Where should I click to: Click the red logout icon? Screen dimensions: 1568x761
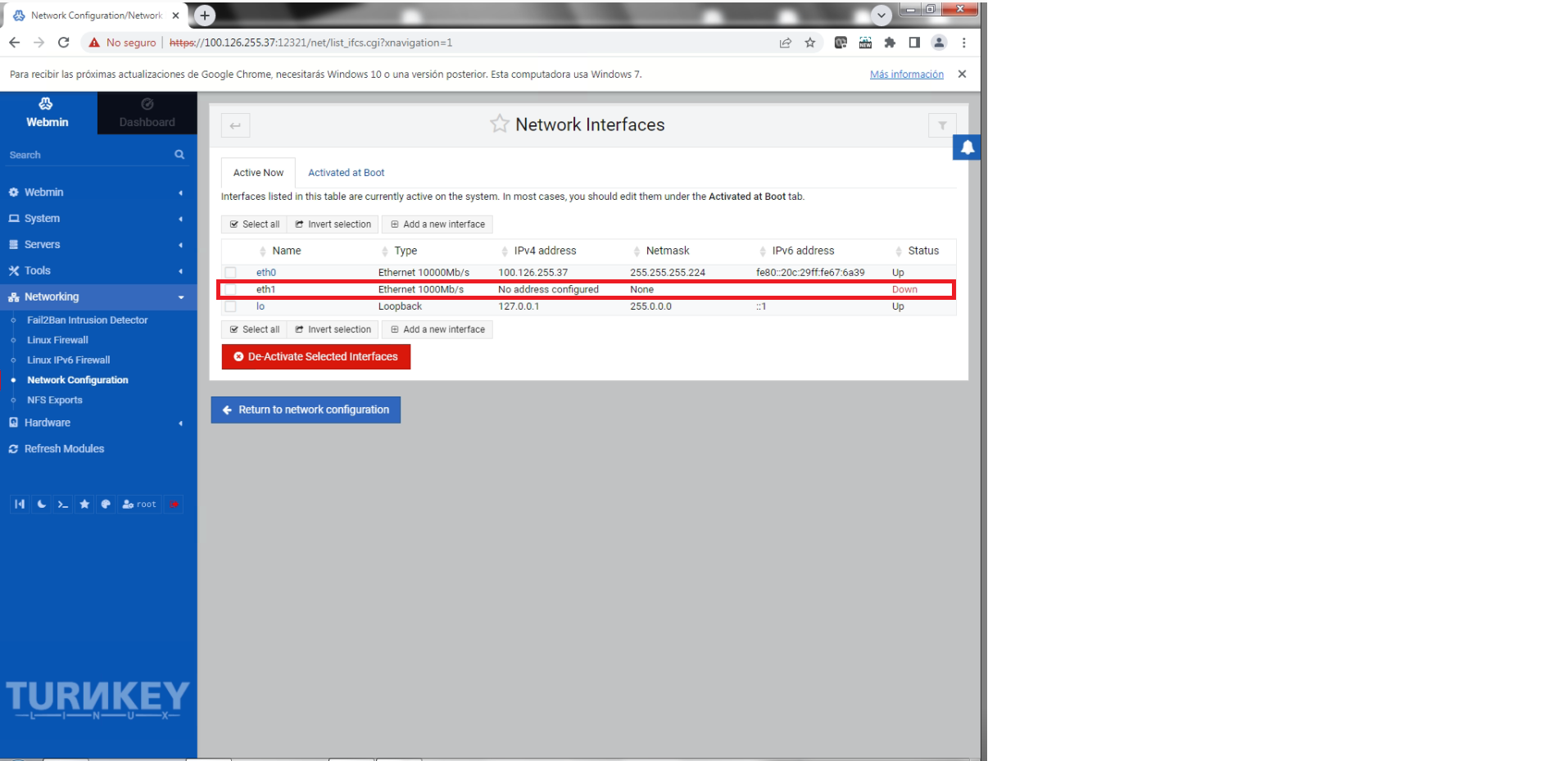(x=174, y=505)
